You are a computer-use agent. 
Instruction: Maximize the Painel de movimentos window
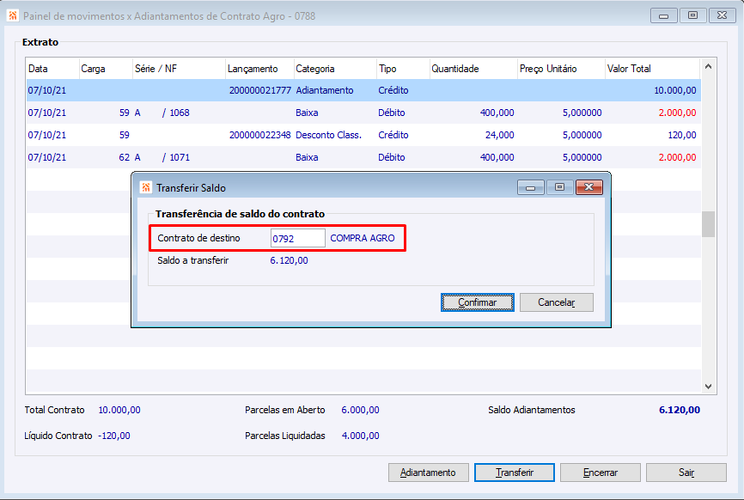coord(693,15)
